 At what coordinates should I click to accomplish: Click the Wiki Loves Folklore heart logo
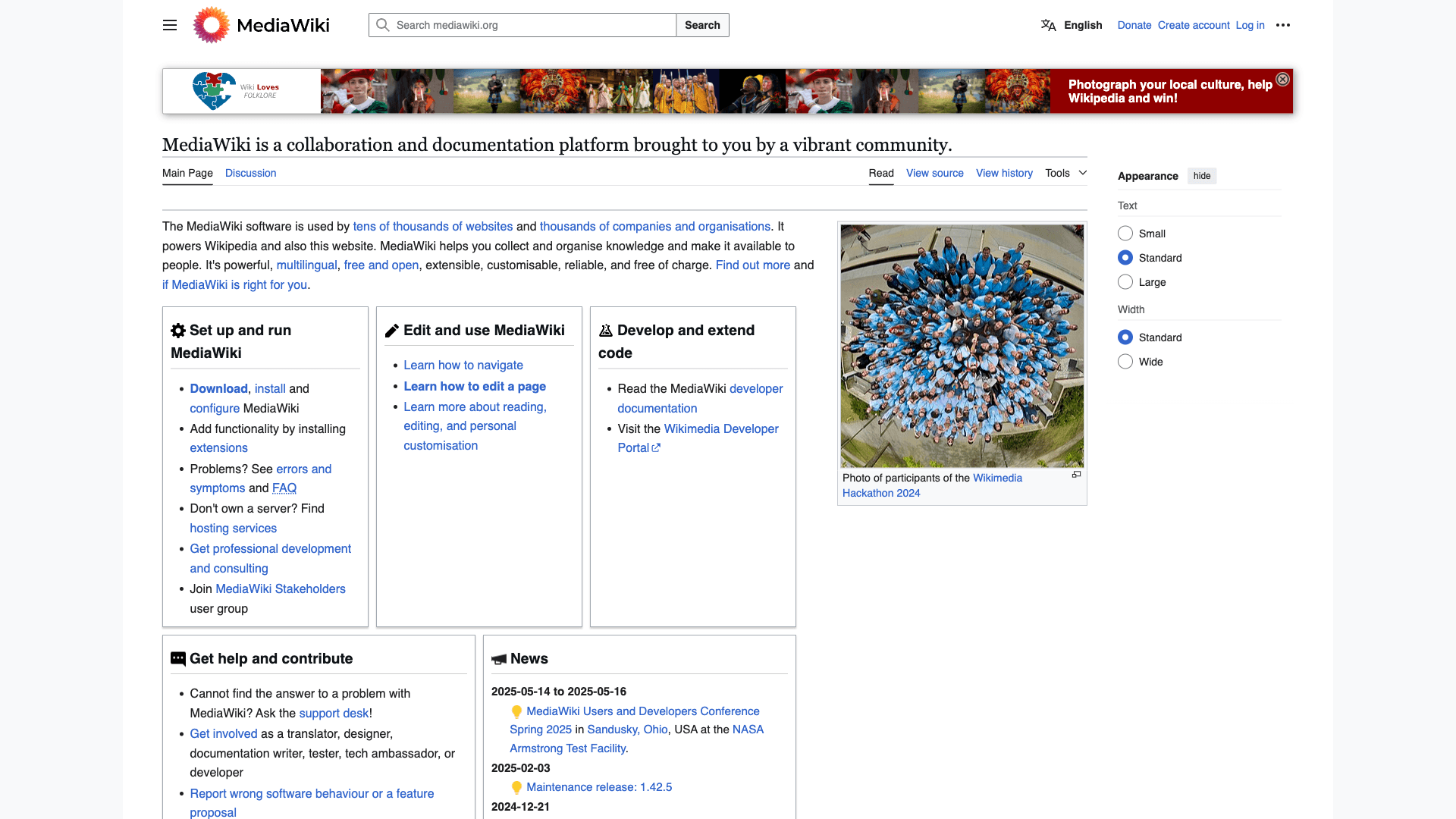point(214,91)
